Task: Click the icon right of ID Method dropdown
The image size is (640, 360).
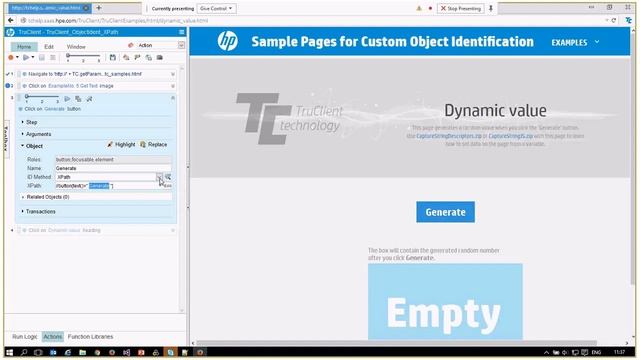Action: pyautogui.click(x=168, y=177)
